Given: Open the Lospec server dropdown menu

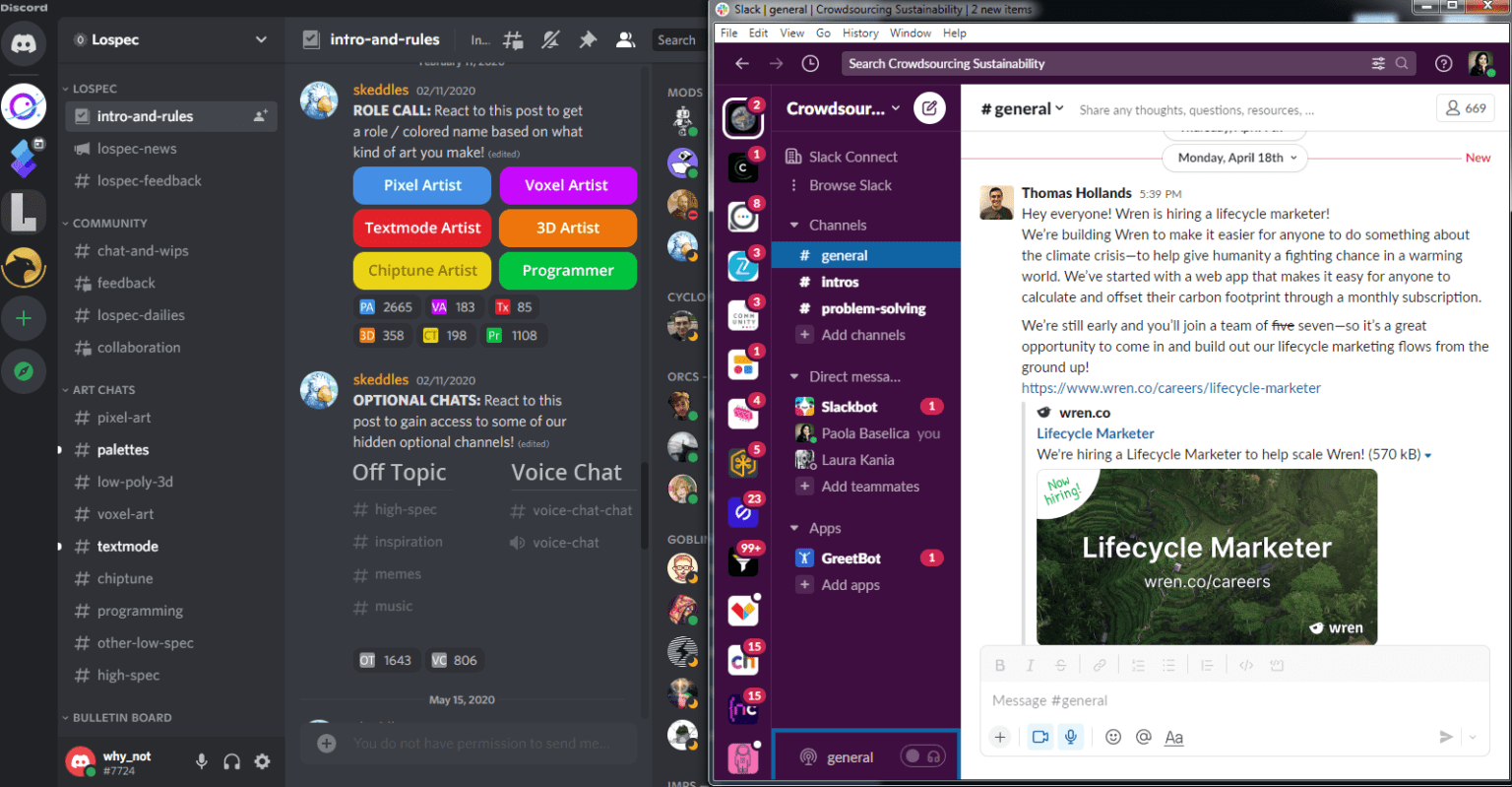Looking at the screenshot, I should 261,40.
